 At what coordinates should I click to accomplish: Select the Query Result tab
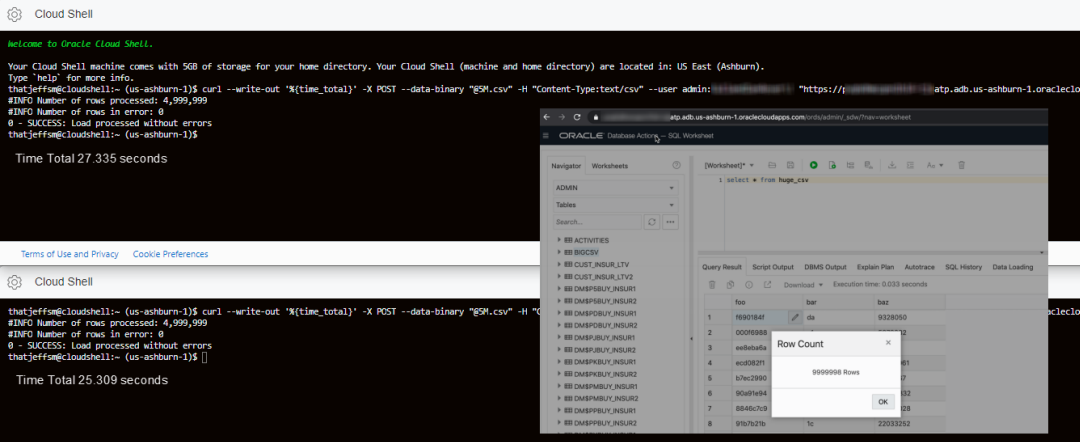(722, 267)
